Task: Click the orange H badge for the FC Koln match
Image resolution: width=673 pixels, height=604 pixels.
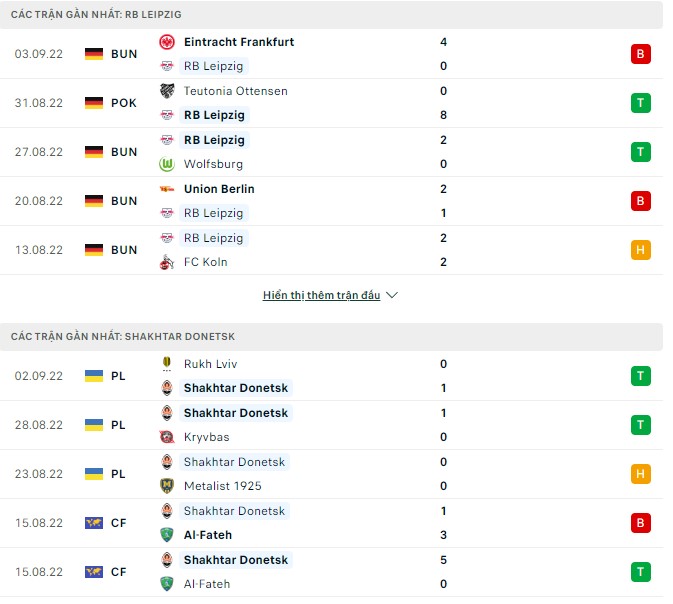Action: 641,250
